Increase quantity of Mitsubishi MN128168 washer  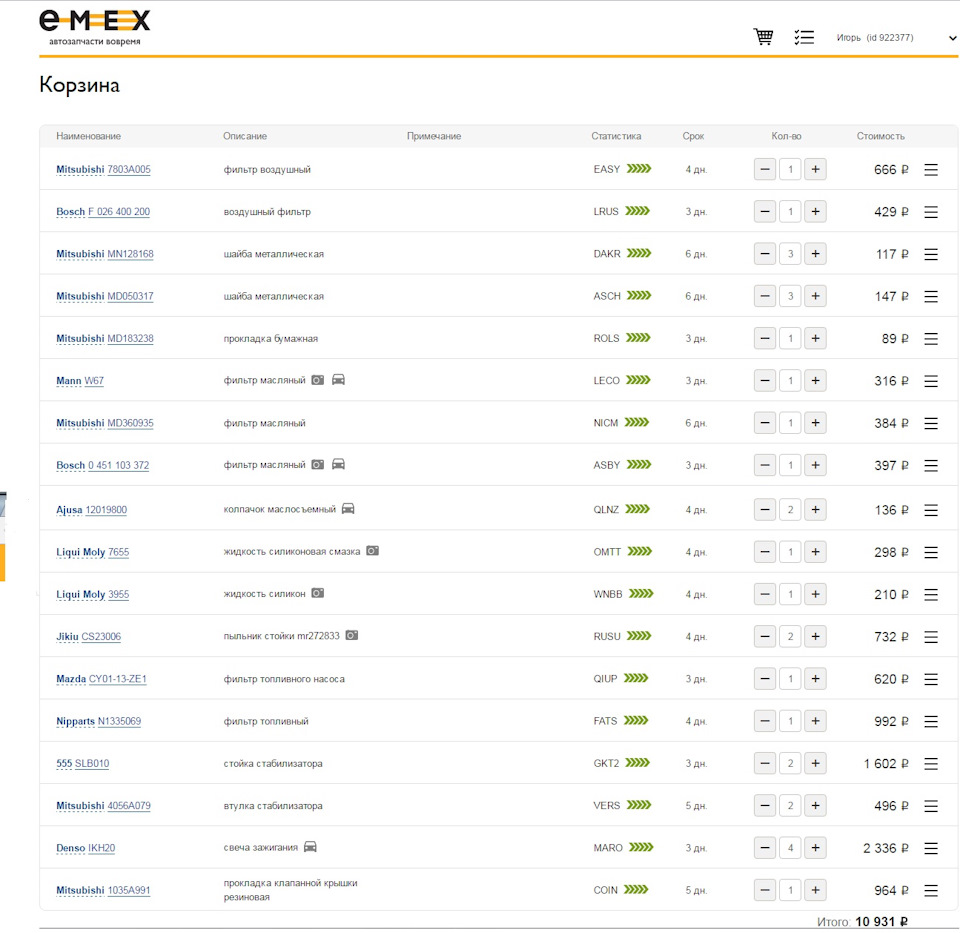[x=816, y=253]
